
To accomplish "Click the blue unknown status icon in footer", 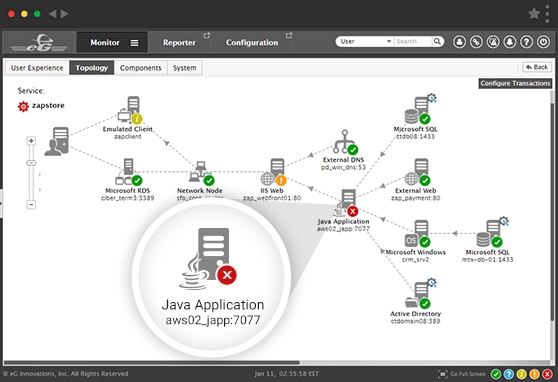I will [509, 374].
